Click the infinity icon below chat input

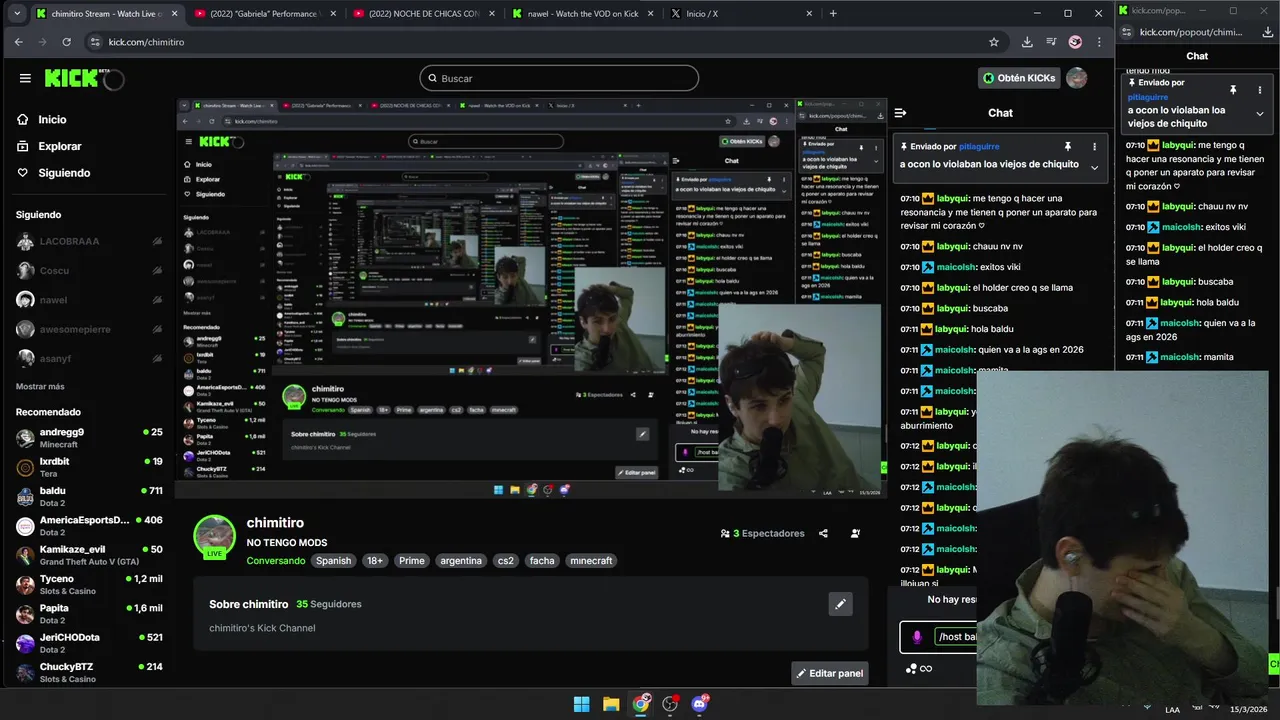tap(927, 669)
